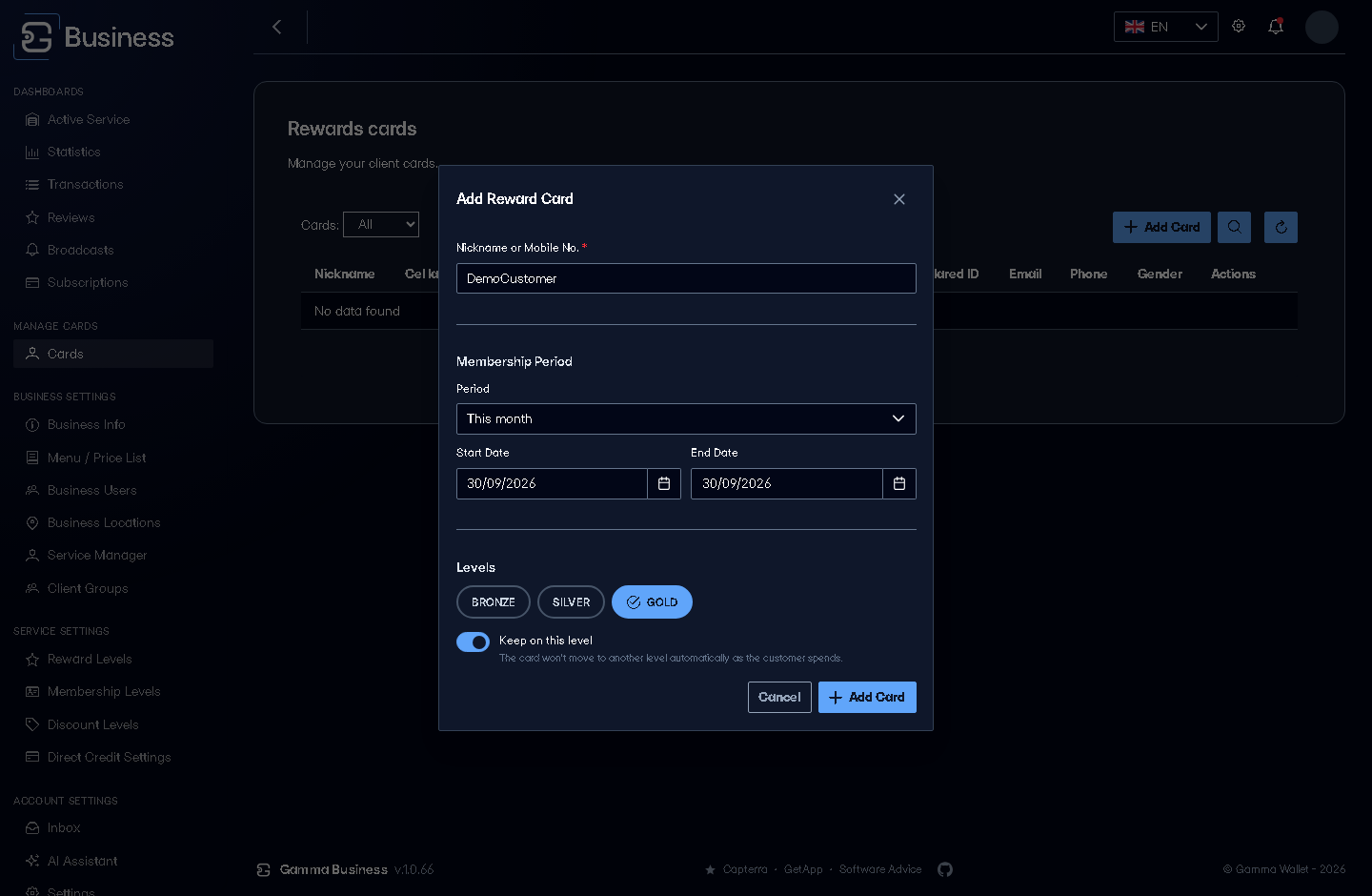Select the BRONZE level
This screenshot has width=1372, height=896.
[x=494, y=602]
